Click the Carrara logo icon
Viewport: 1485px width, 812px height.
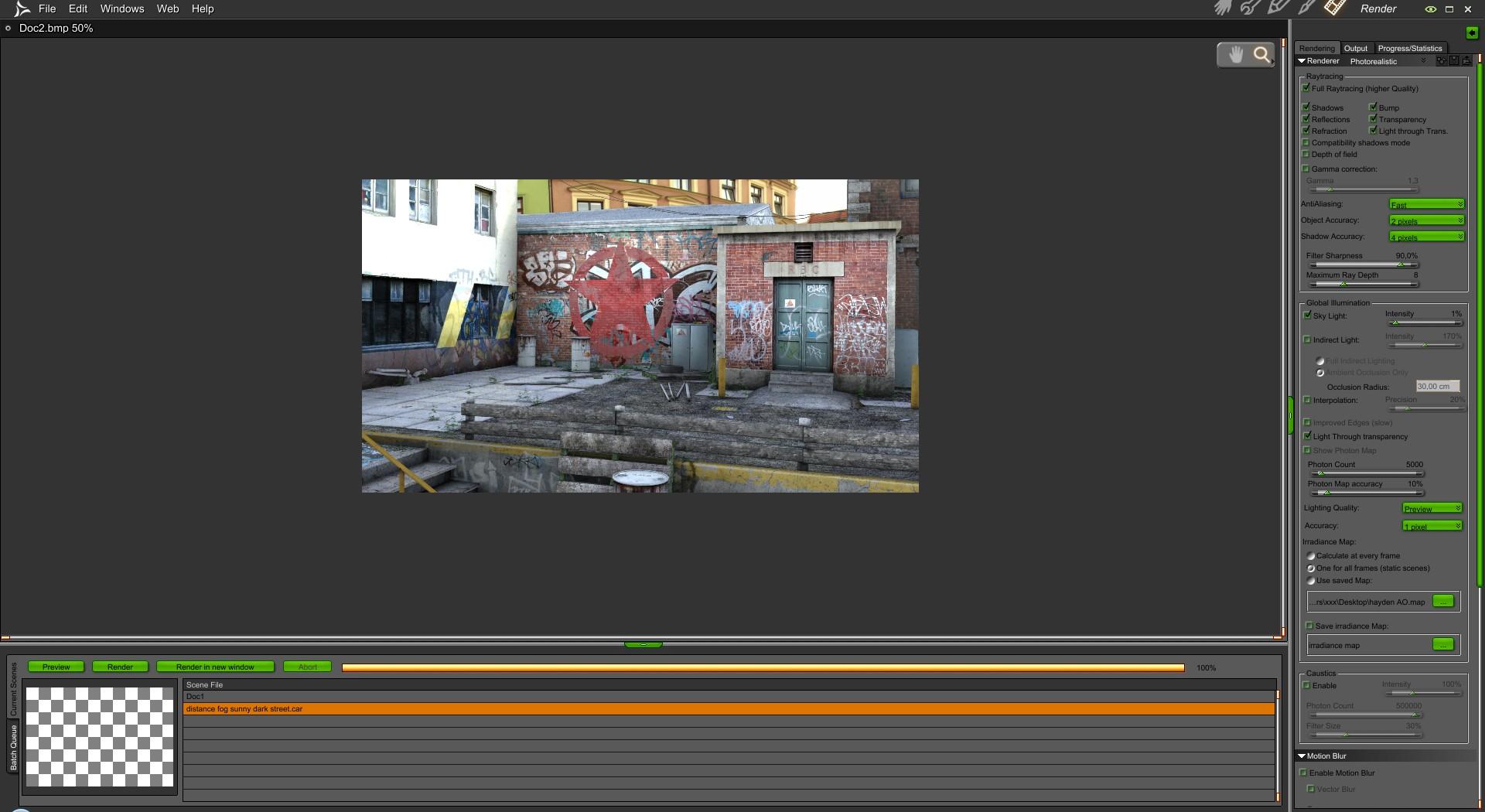tap(21, 9)
